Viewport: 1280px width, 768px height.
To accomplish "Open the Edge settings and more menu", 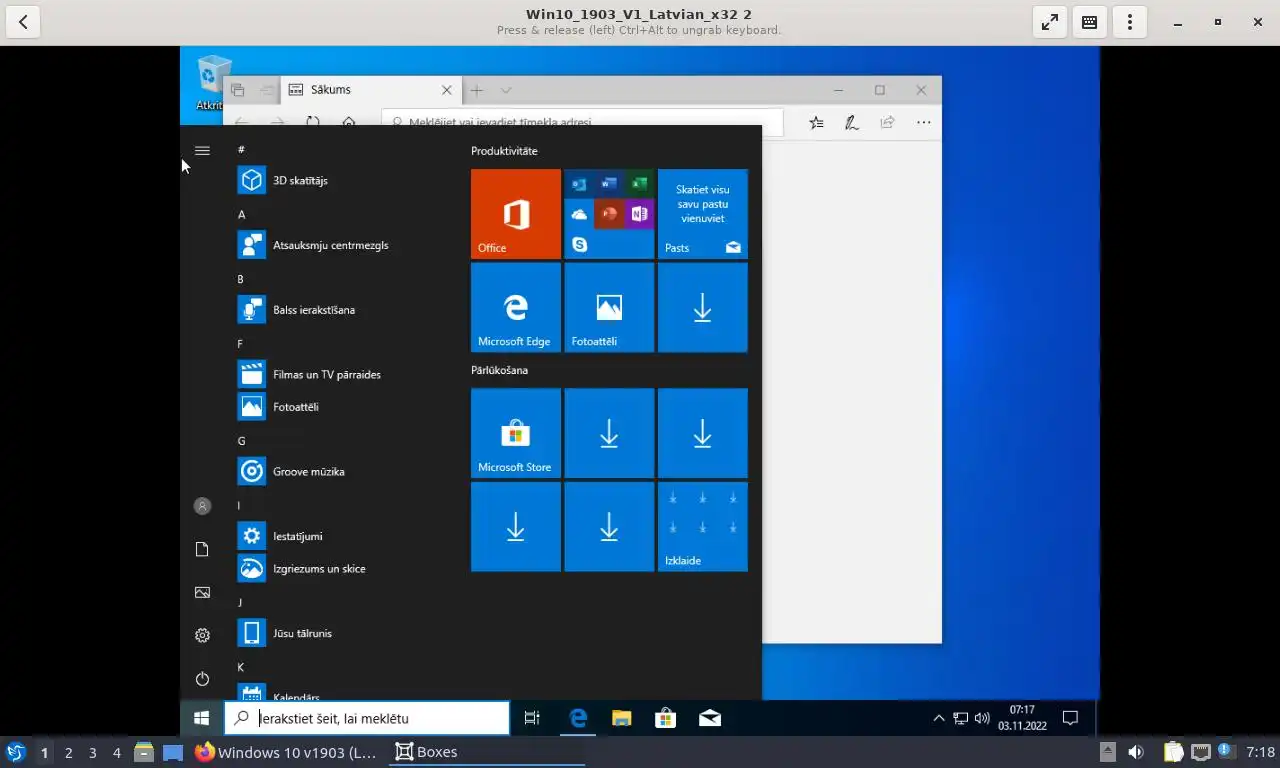I will 923,122.
